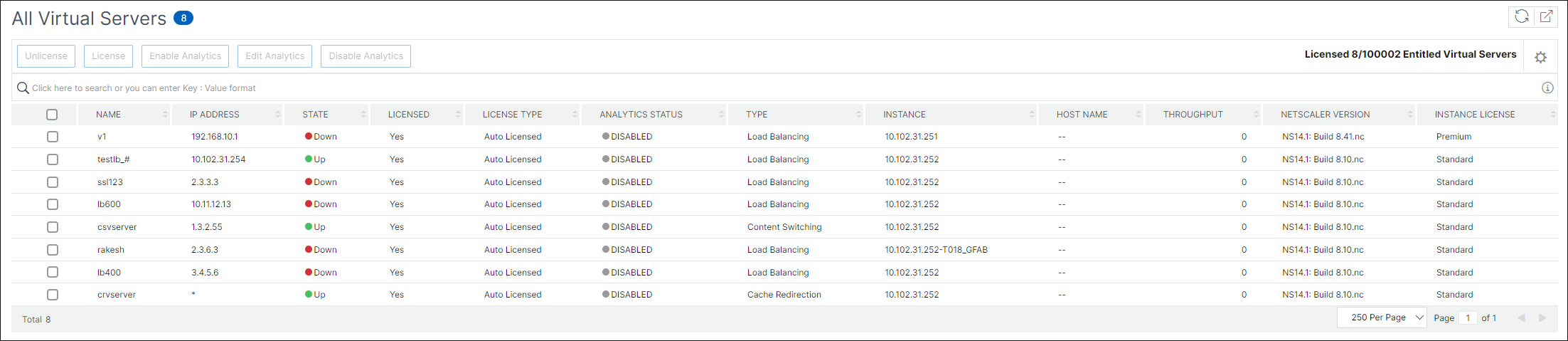Click the Edit Analytics button
Screen dimensions: 1568x341
coord(274,56)
